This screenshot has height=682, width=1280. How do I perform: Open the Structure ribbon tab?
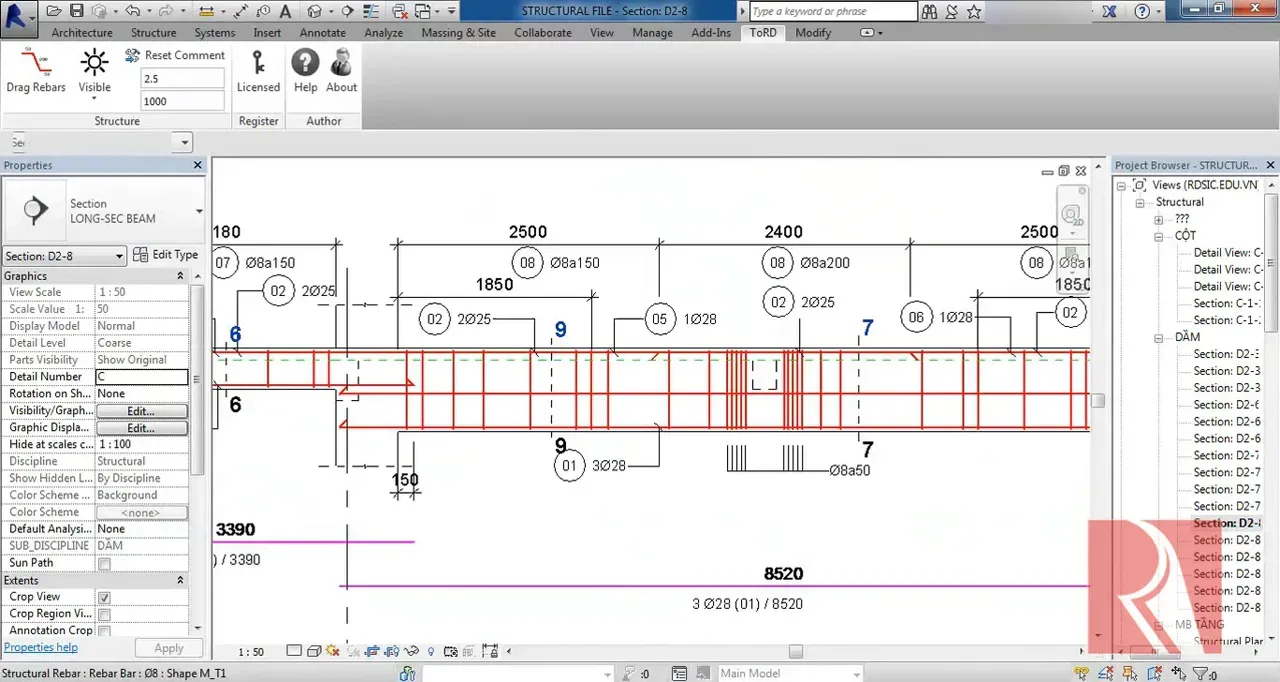tap(153, 33)
